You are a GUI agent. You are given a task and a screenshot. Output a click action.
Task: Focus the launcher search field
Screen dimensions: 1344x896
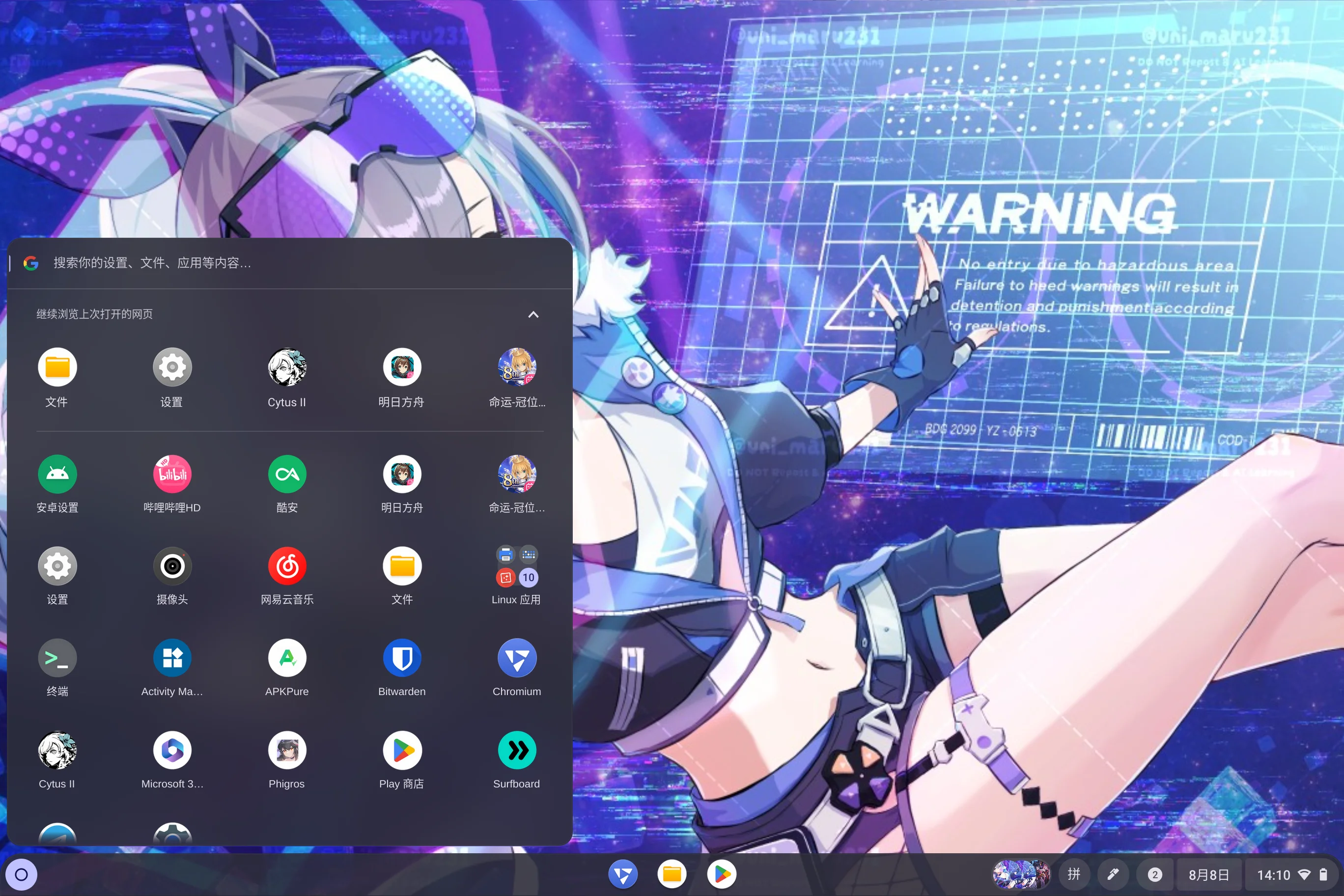289,263
